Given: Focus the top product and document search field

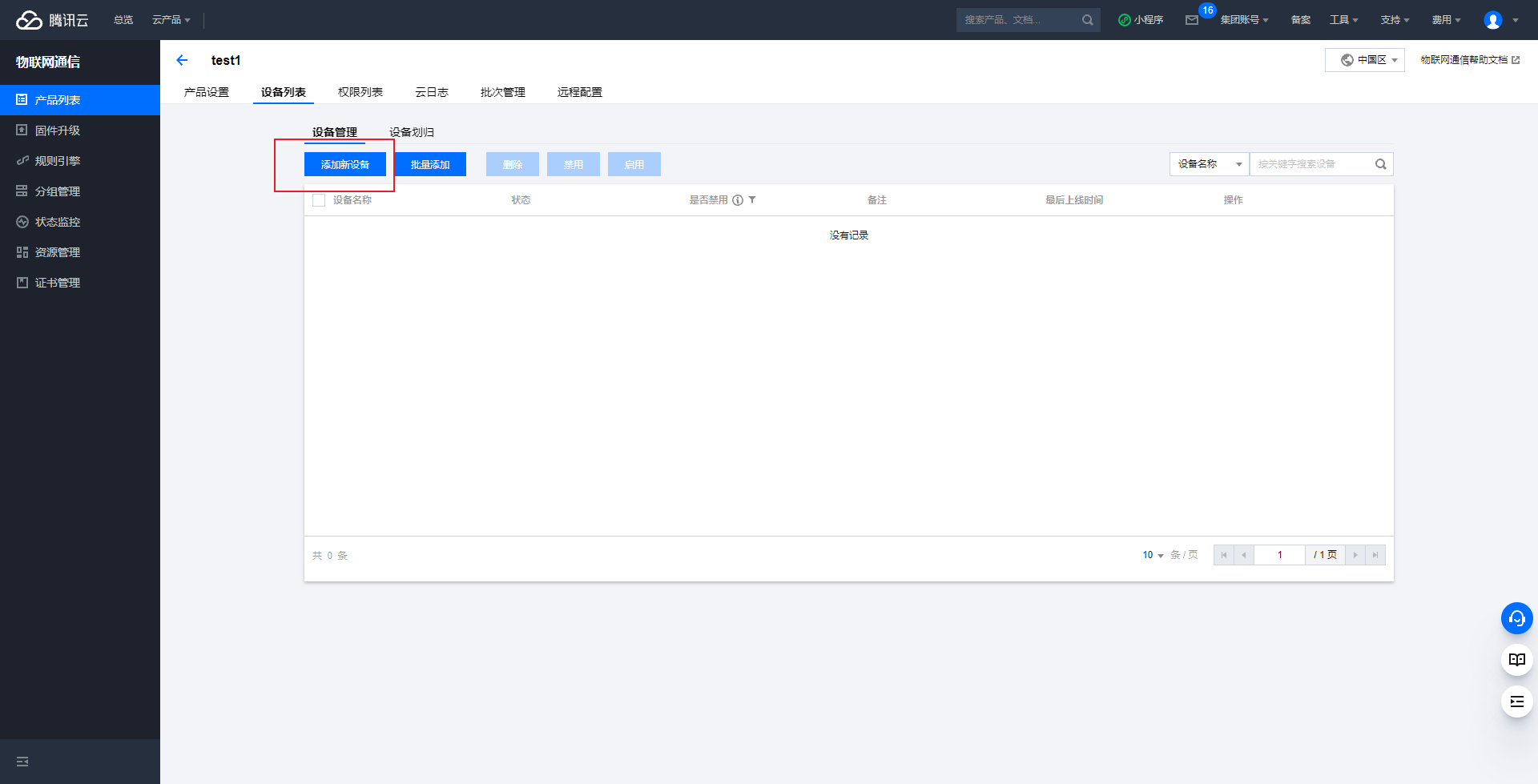Looking at the screenshot, I should coord(1019,20).
